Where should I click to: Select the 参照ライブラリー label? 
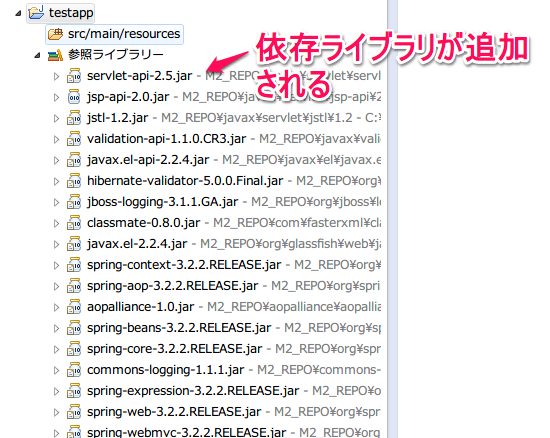[116, 55]
